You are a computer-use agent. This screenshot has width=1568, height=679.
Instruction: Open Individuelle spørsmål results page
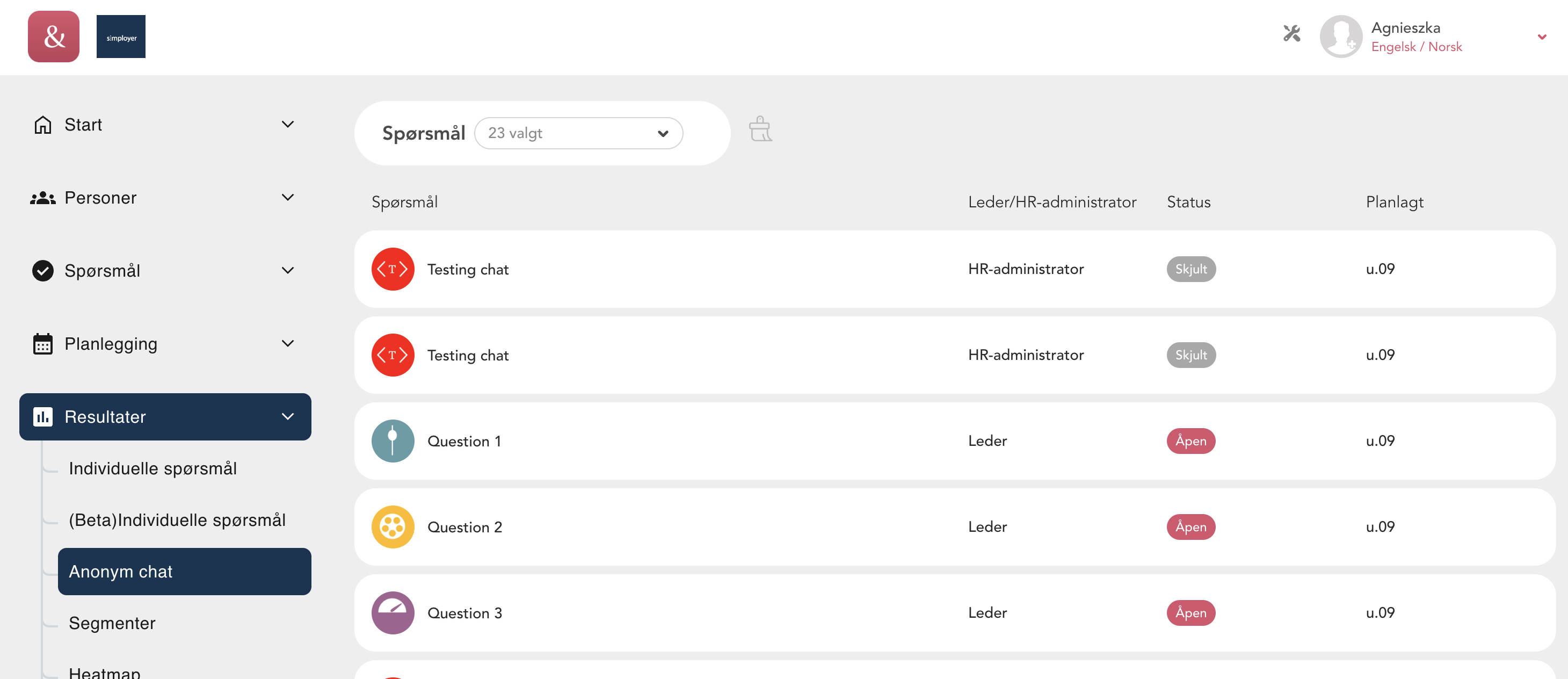153,468
